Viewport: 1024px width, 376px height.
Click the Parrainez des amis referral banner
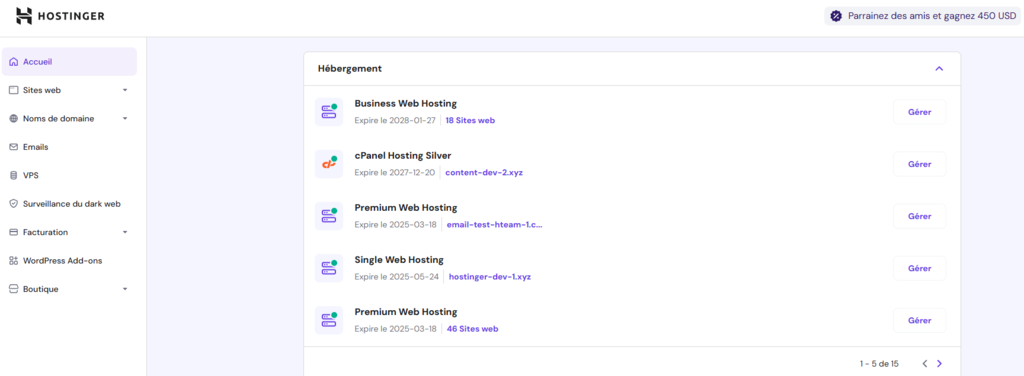click(x=922, y=16)
